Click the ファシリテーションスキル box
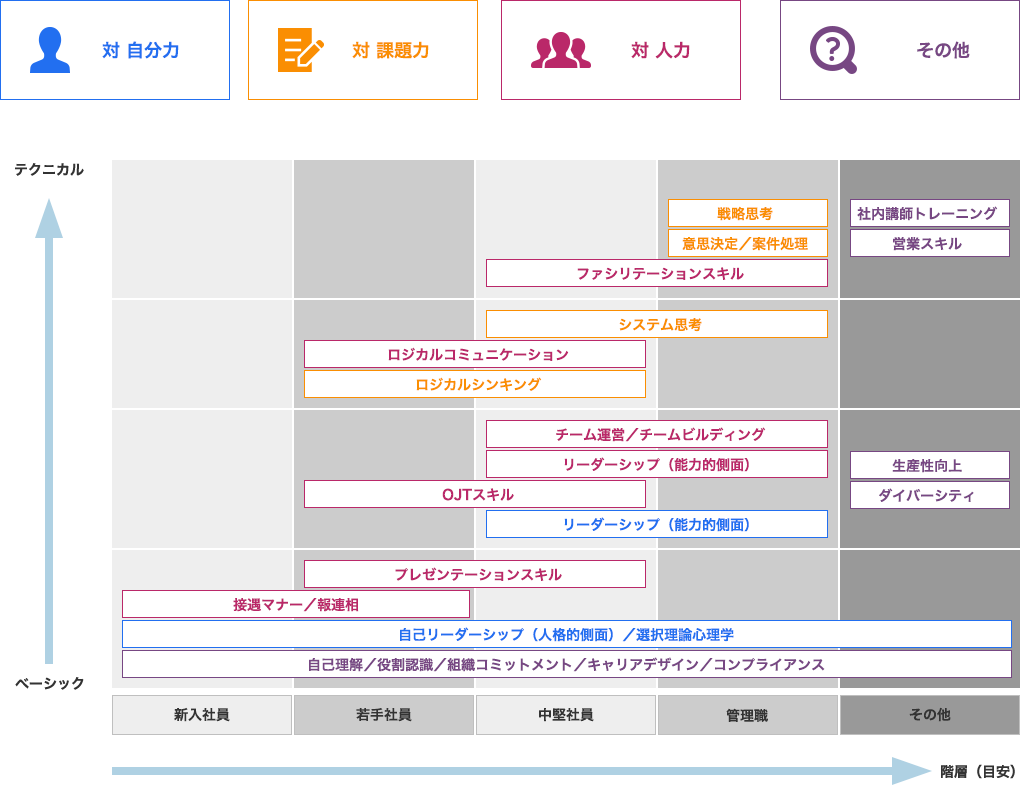The image size is (1020, 785). (x=657, y=273)
